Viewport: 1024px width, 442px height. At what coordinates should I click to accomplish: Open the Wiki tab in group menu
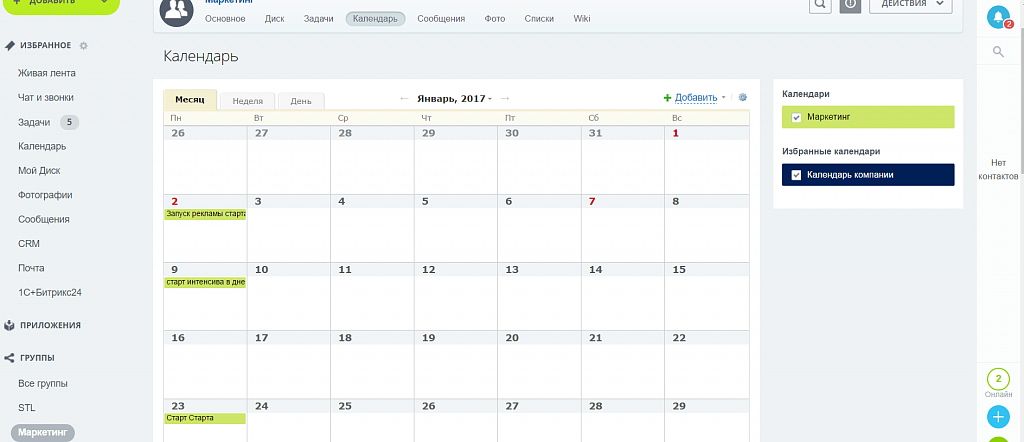(x=582, y=19)
